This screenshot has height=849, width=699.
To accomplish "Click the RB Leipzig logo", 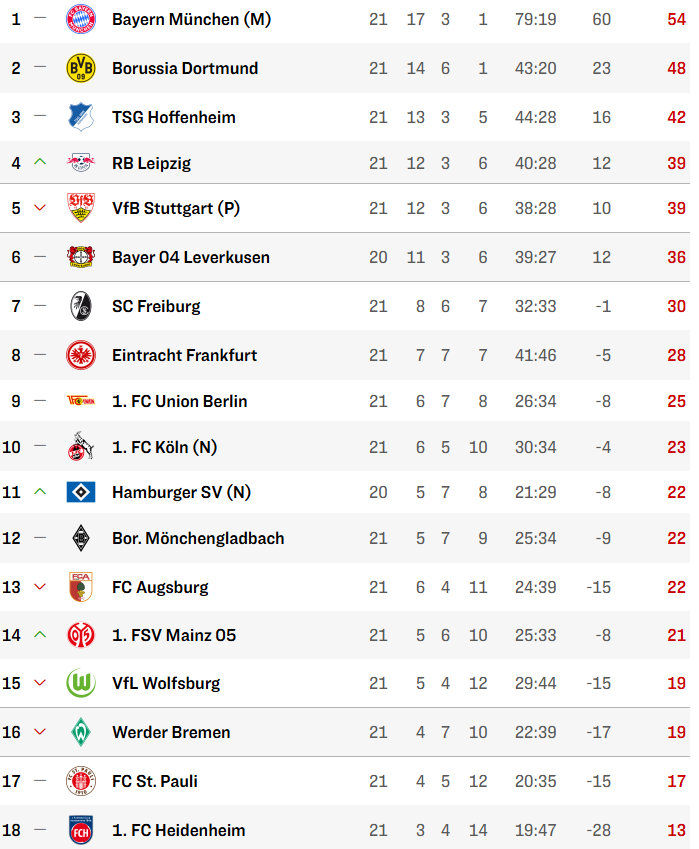I will 81,162.
